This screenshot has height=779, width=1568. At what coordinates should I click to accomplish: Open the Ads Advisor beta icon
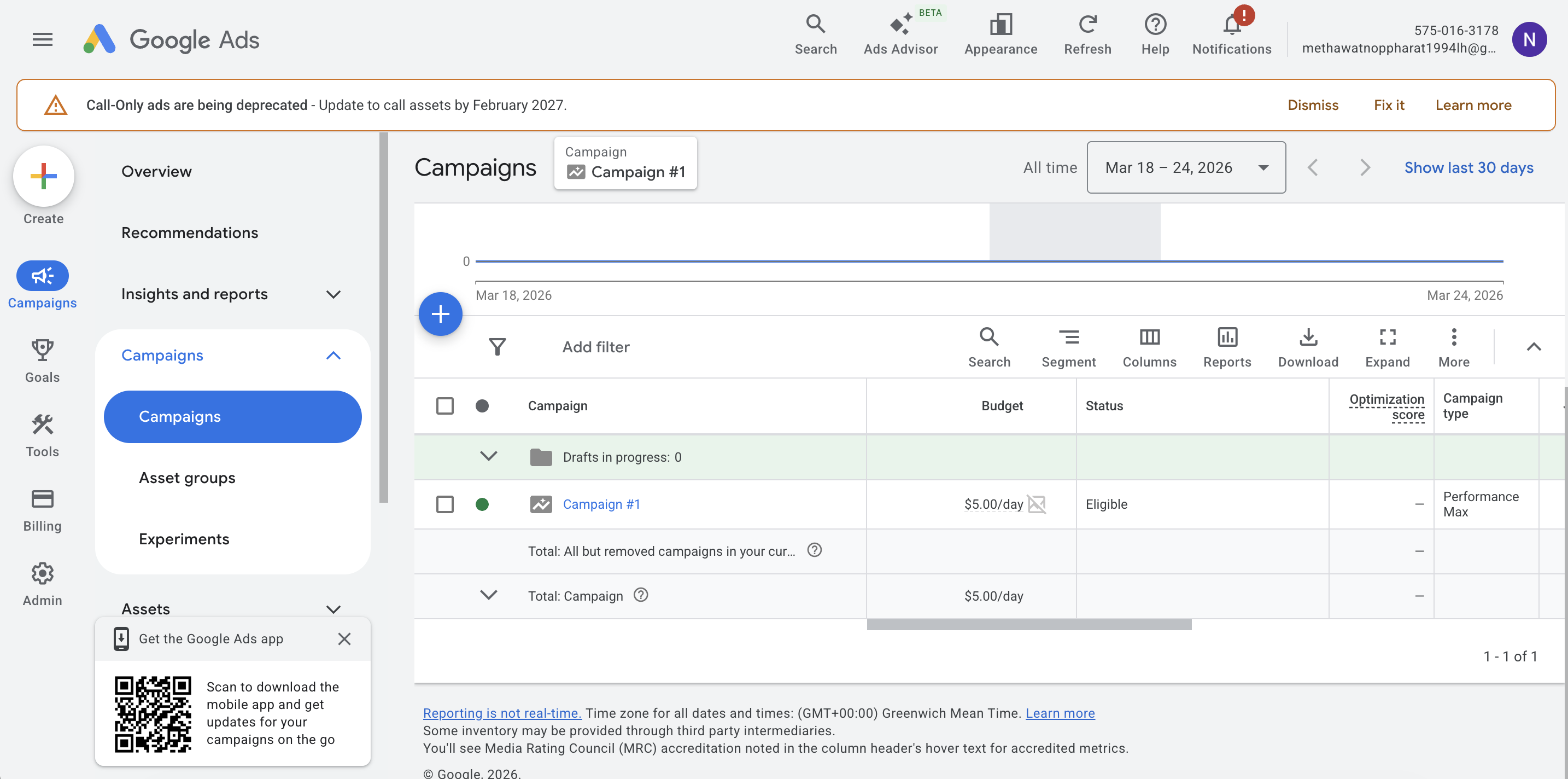point(900,26)
